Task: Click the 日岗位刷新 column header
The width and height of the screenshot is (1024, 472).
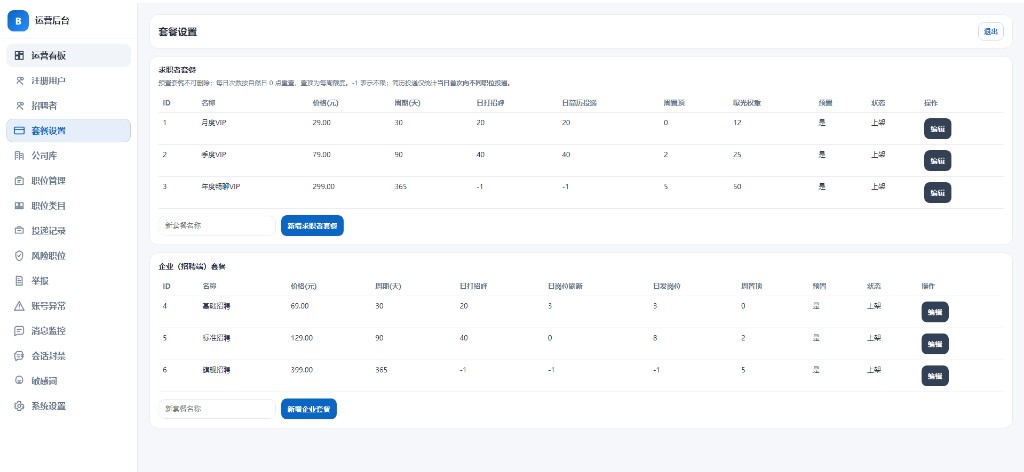Action: (564, 287)
